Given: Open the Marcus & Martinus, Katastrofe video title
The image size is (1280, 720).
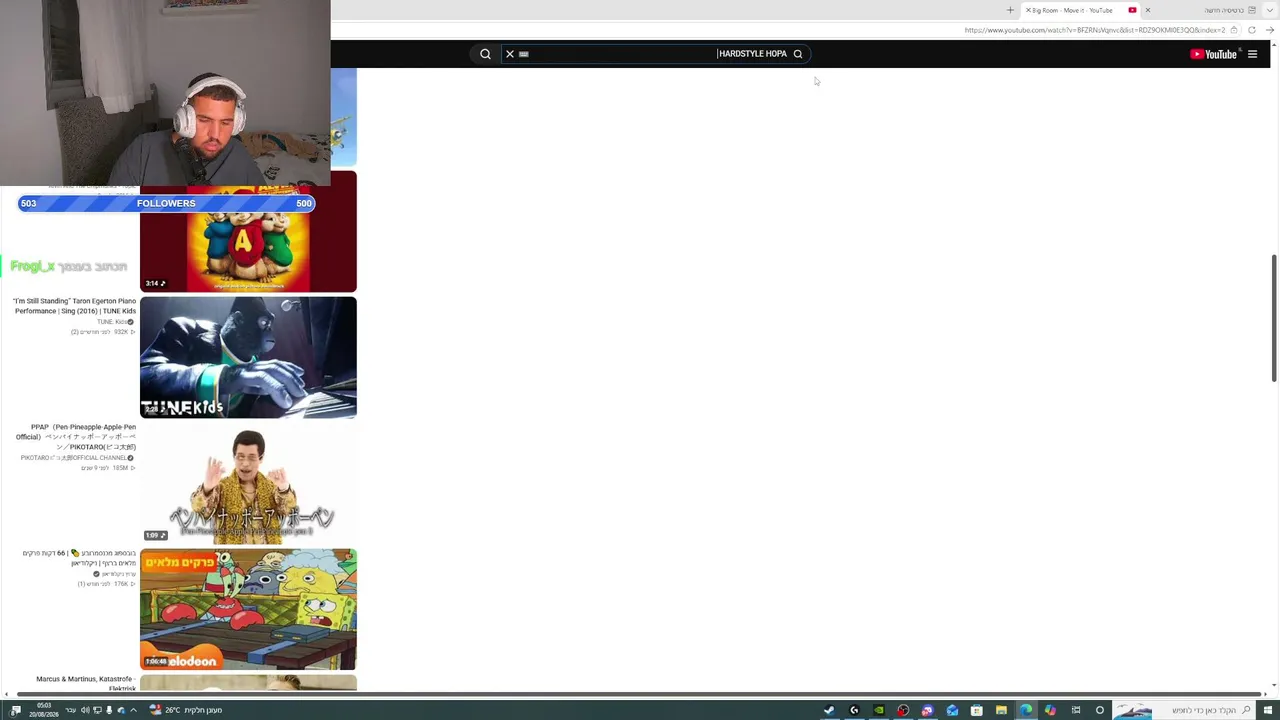Looking at the screenshot, I should point(86,683).
